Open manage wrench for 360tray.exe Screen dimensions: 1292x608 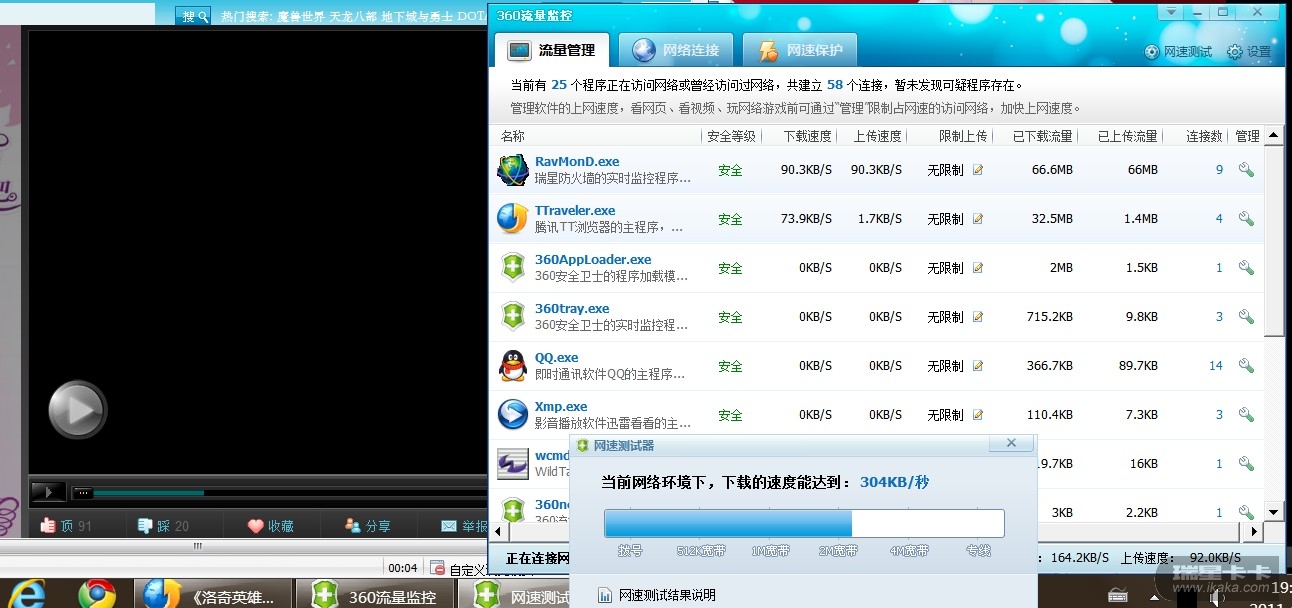pyautogui.click(x=1246, y=317)
